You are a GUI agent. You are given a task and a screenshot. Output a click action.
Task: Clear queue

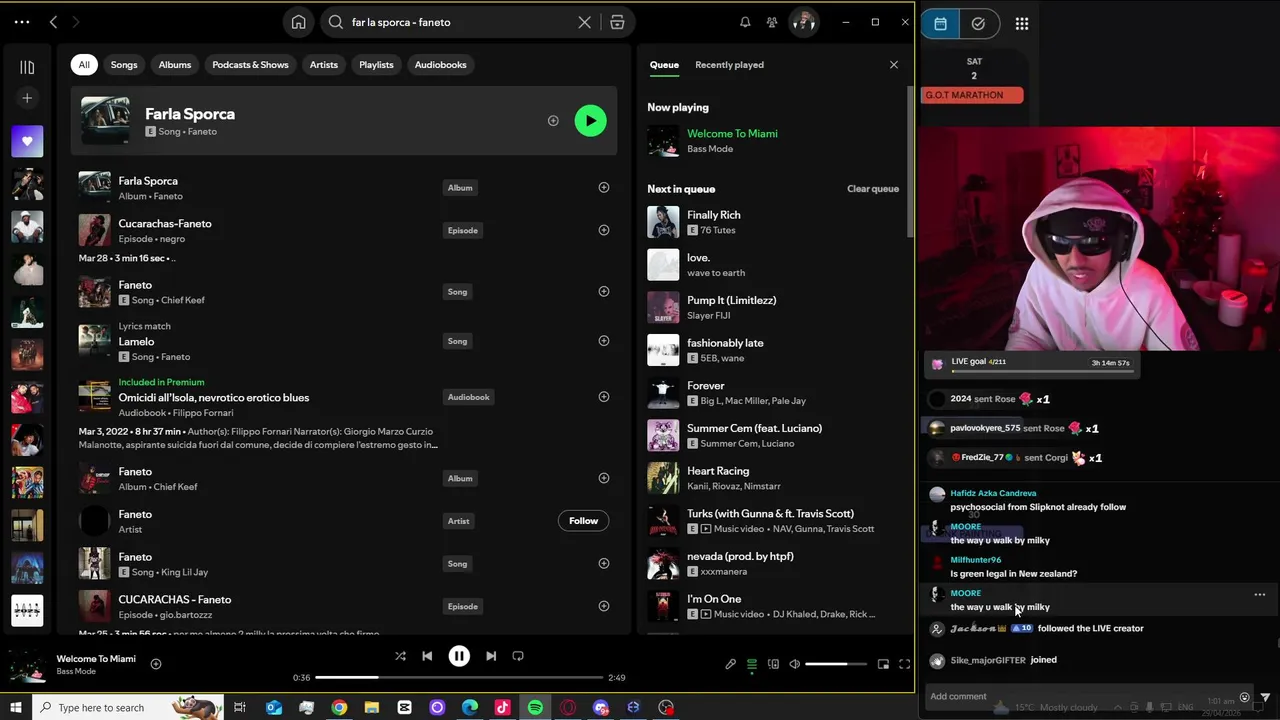pos(873,189)
